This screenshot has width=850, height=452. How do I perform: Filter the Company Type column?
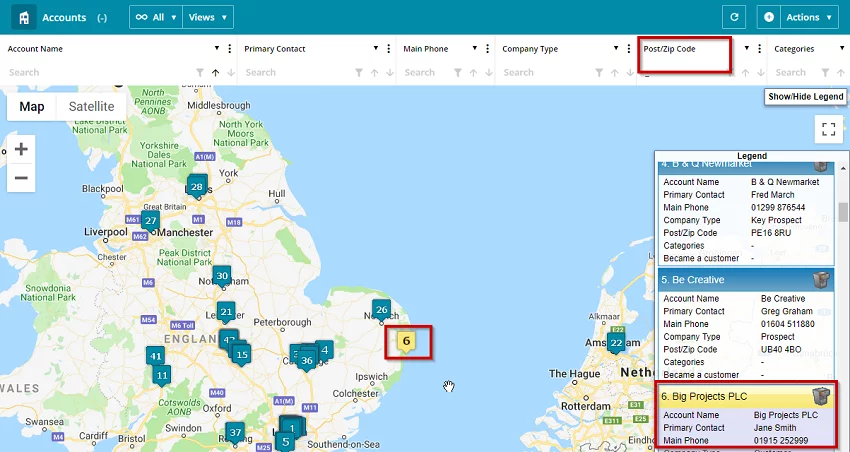click(x=599, y=73)
